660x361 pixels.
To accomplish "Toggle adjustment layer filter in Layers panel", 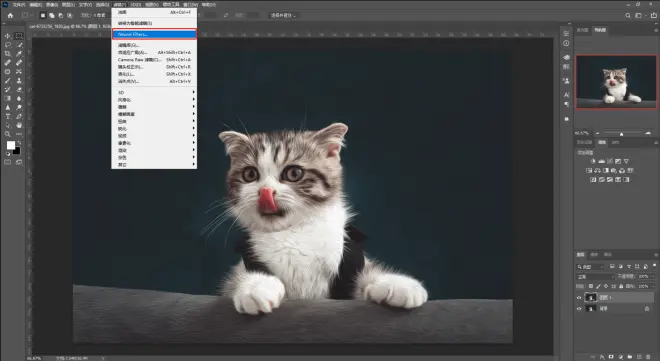I will [620, 266].
